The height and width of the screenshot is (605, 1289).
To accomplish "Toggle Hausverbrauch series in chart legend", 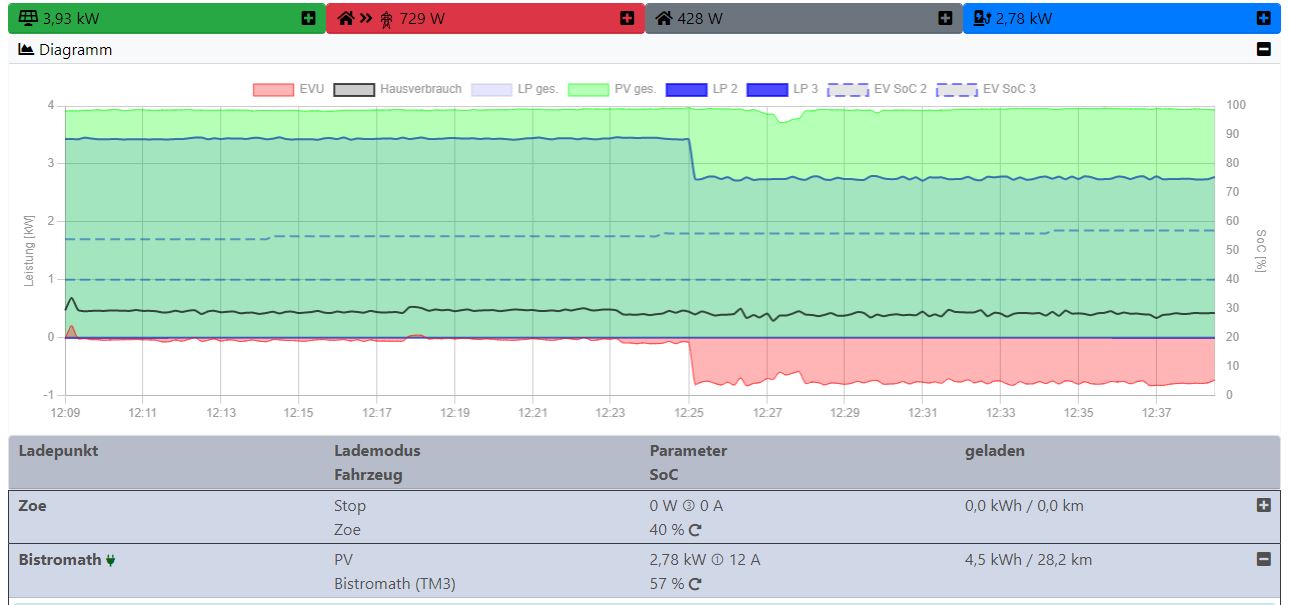I will [x=398, y=89].
